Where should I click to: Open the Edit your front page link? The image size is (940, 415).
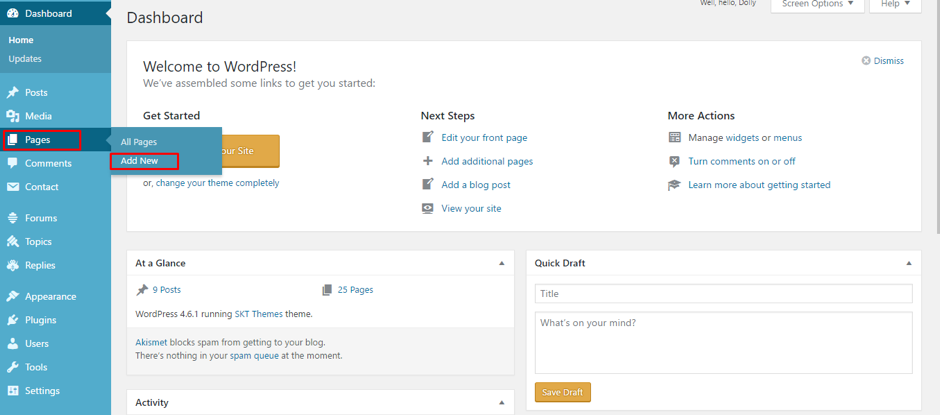pos(484,137)
